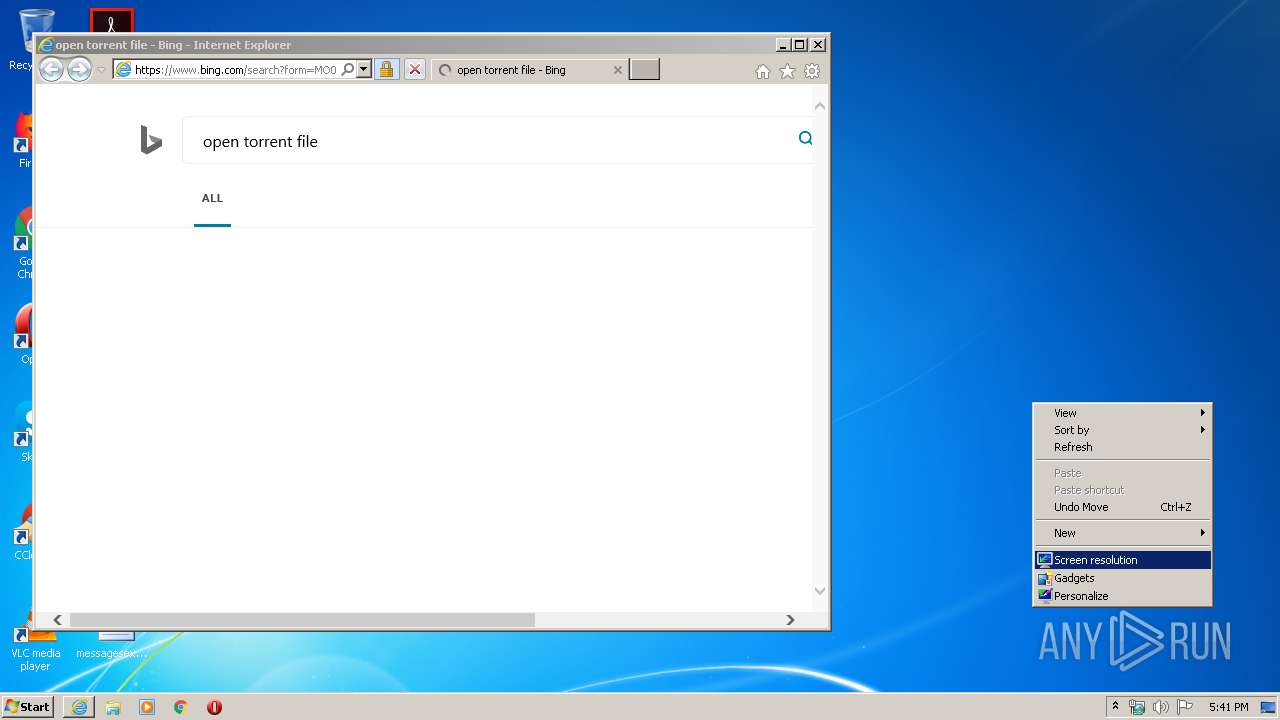Open Windows Media Player taskbar icon
Viewport: 1280px width, 720px height.
(x=147, y=707)
